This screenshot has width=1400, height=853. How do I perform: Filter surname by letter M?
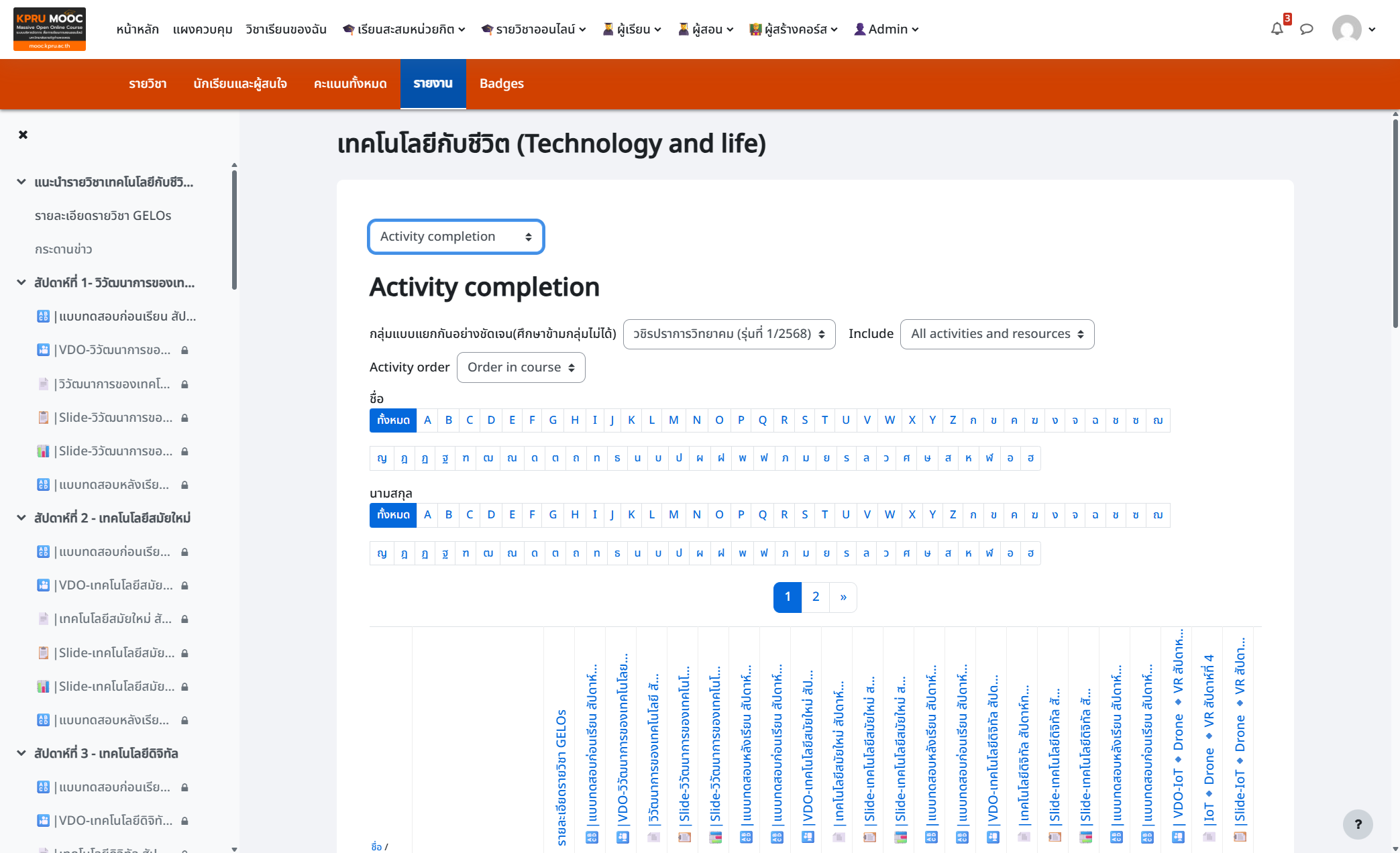click(674, 515)
